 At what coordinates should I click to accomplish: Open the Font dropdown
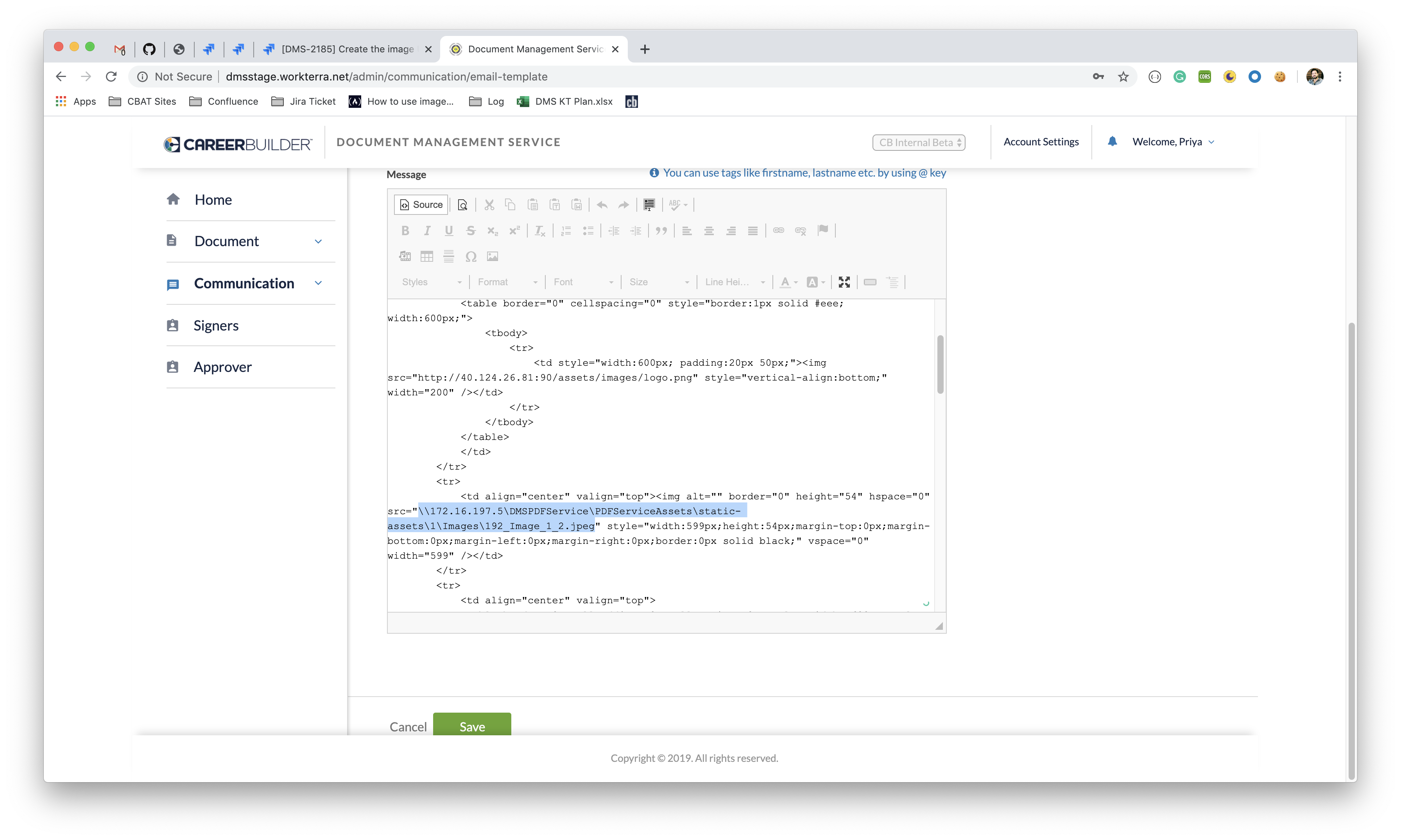[x=583, y=282]
